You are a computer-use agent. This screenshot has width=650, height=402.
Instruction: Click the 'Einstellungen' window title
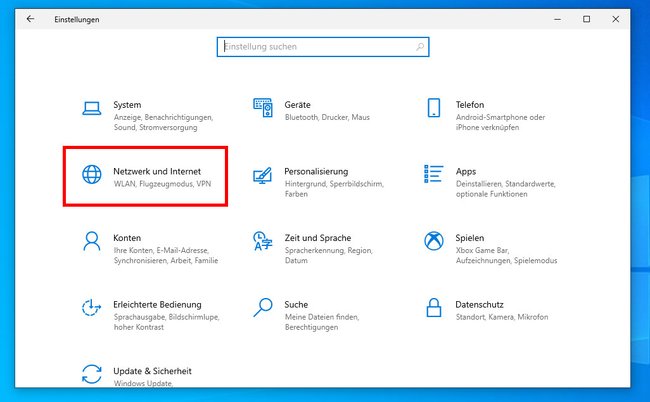click(x=77, y=19)
